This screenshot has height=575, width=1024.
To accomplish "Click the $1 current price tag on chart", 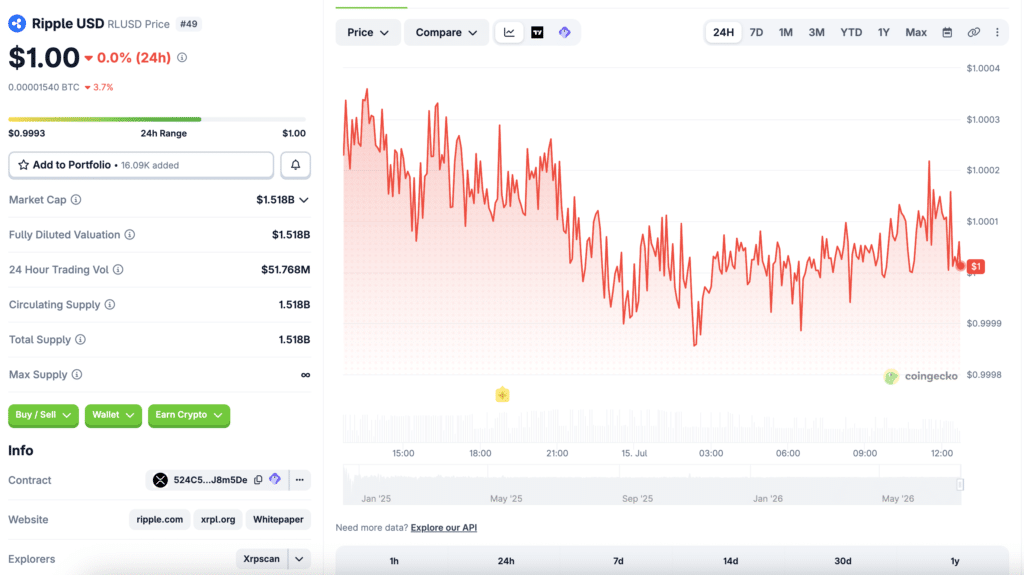I will (976, 266).
